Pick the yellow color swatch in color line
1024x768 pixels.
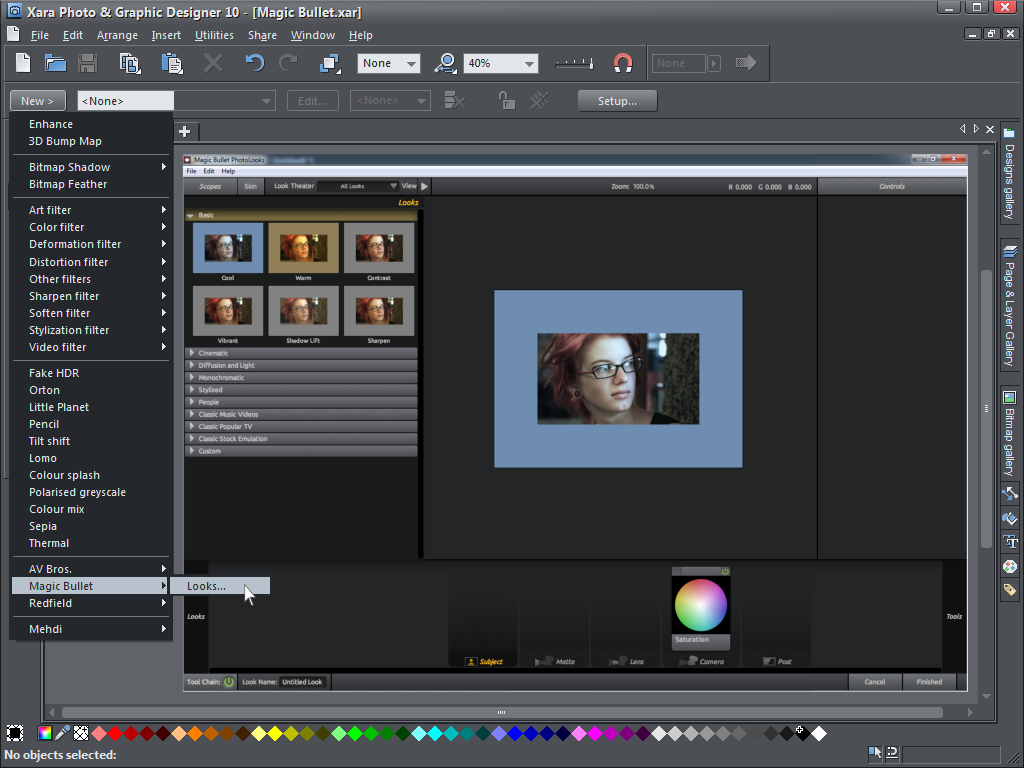click(275, 733)
